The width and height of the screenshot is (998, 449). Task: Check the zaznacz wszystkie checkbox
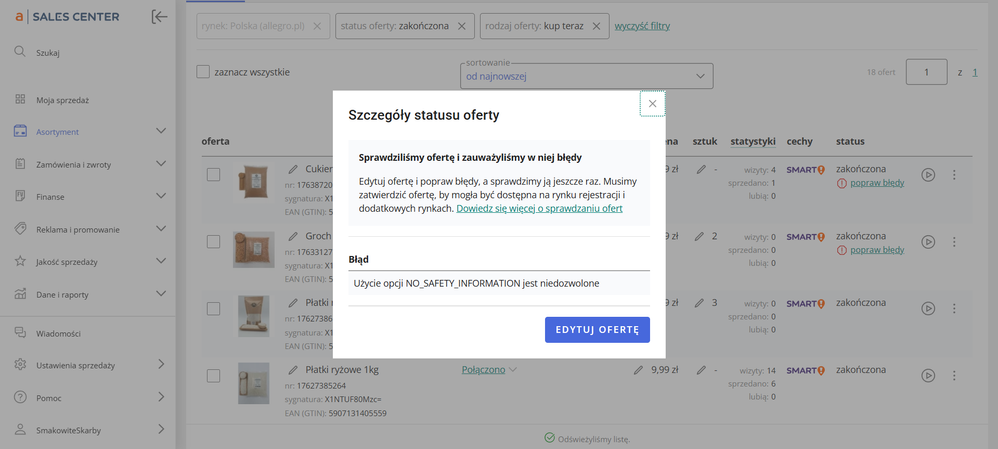(204, 72)
